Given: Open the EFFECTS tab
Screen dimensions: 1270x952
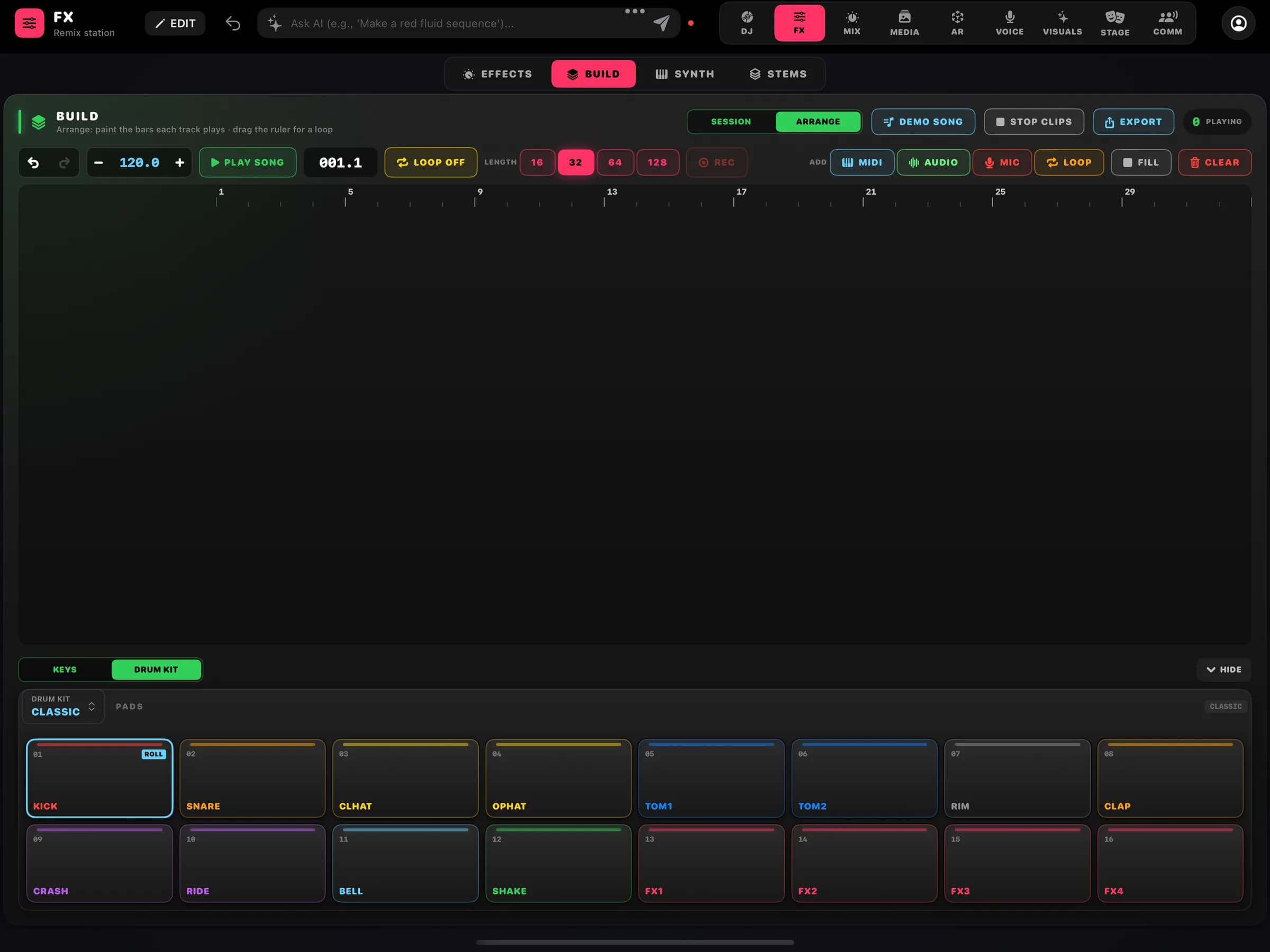Looking at the screenshot, I should [497, 74].
